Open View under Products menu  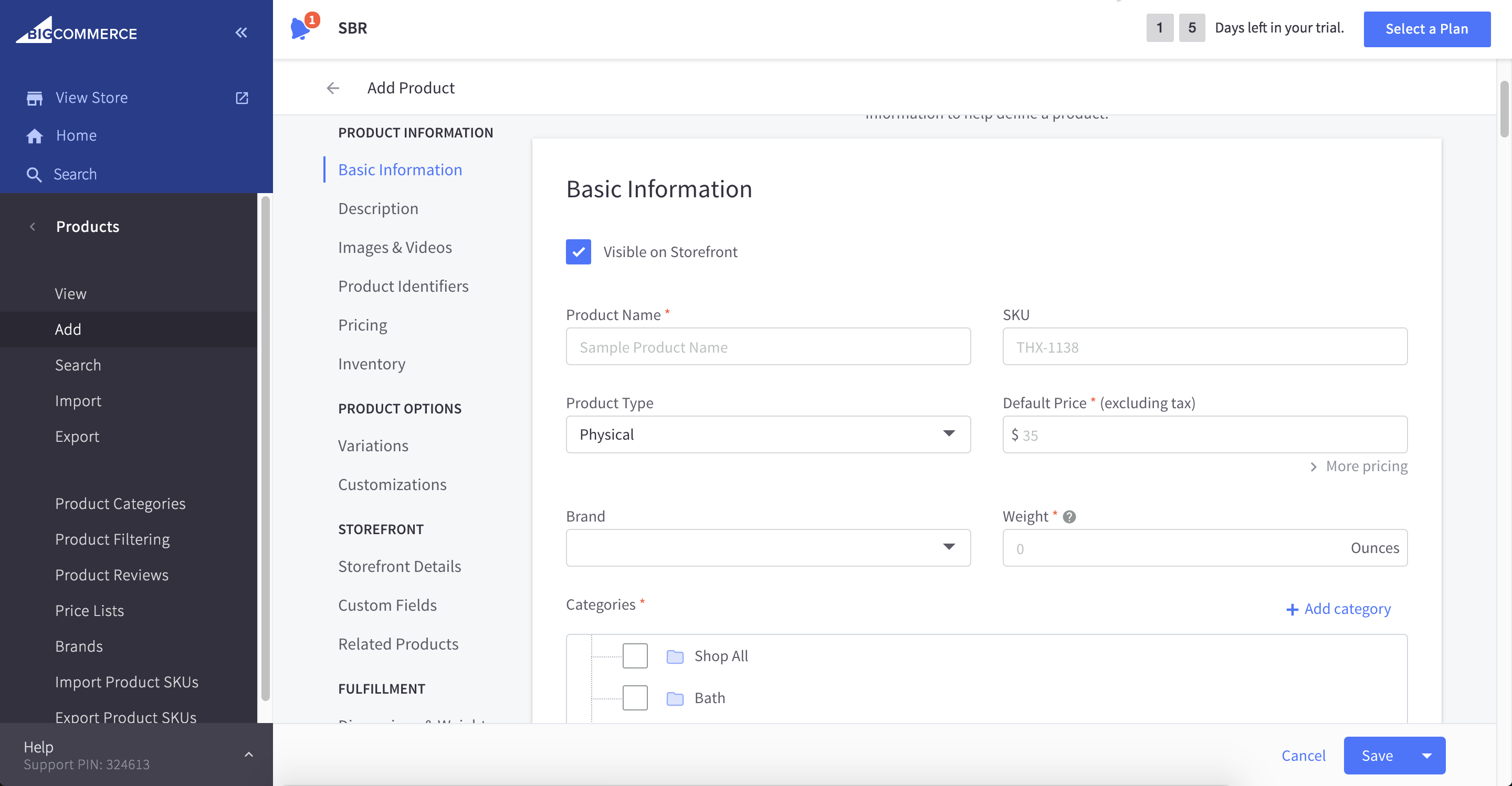click(129, 293)
